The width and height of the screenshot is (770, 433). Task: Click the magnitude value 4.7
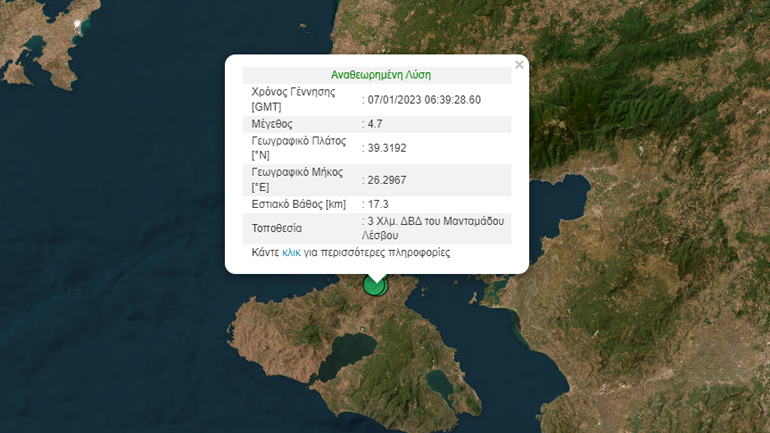[375, 124]
